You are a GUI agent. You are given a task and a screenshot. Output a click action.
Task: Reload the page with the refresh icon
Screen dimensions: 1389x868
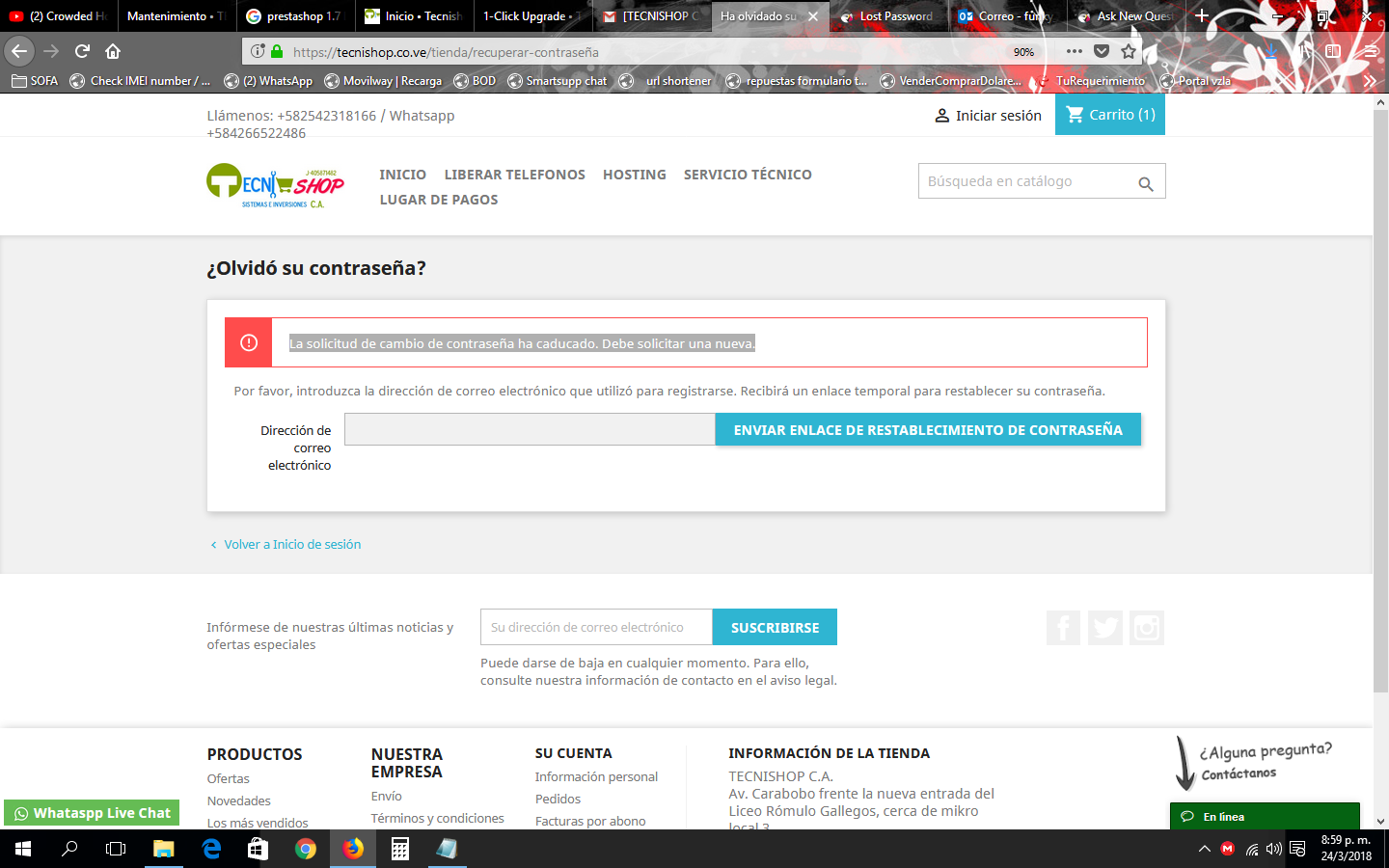tap(82, 51)
